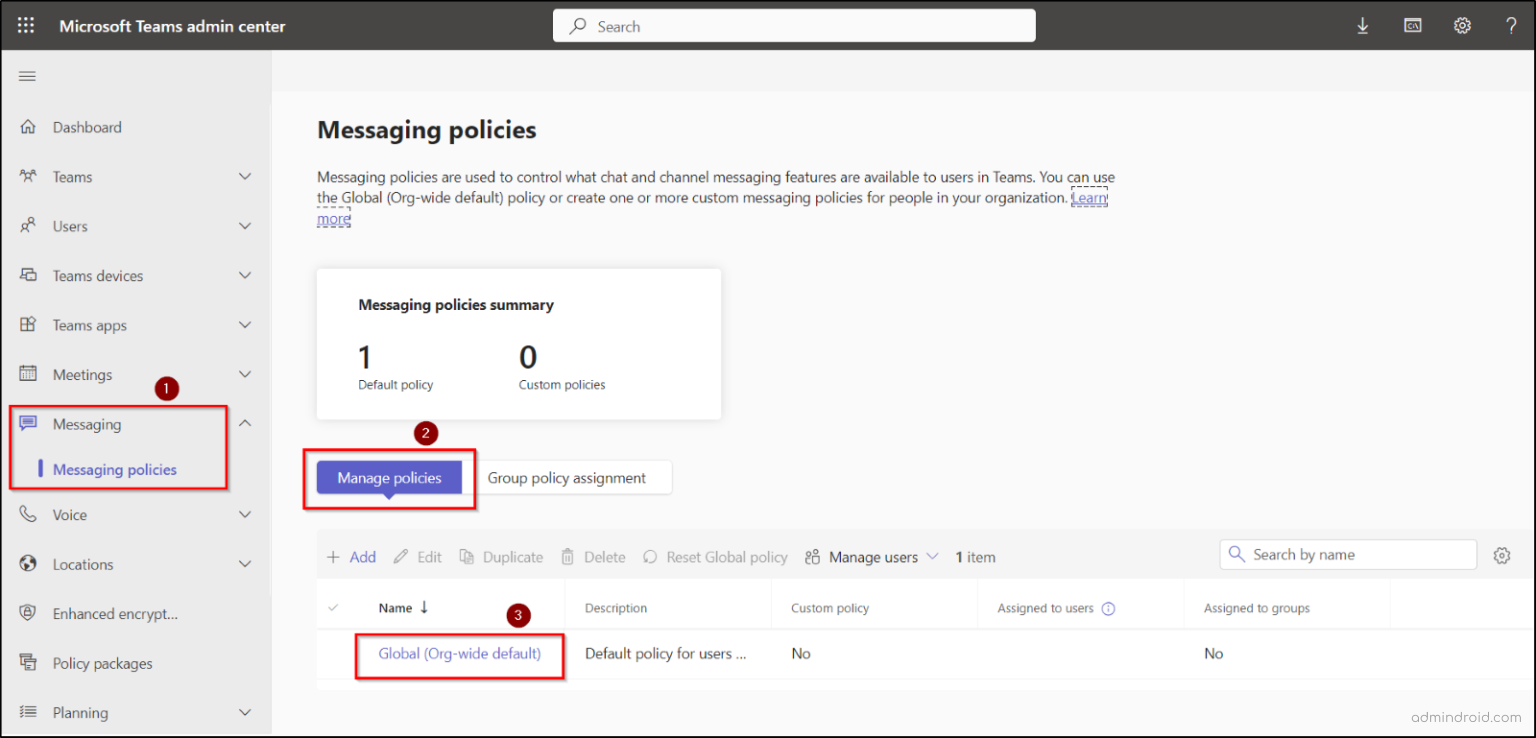Click the top Search box

tap(794, 26)
